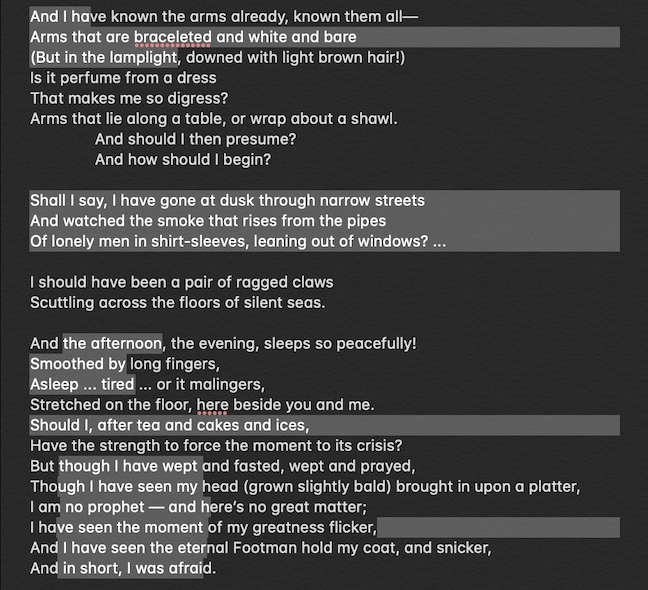Click the misspelled word "braceleted"
This screenshot has width=648, height=590.
(173, 37)
